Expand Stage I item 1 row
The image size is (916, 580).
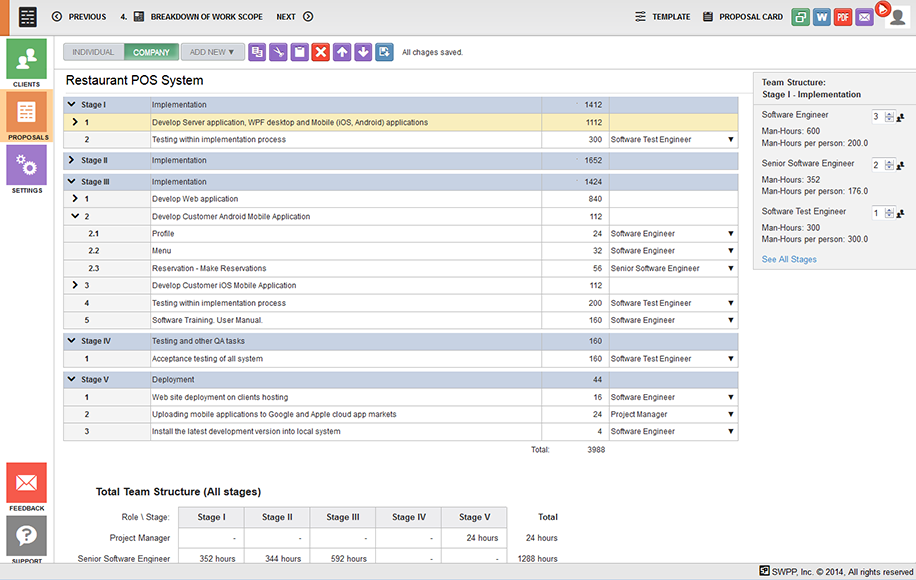pyautogui.click(x=75, y=122)
